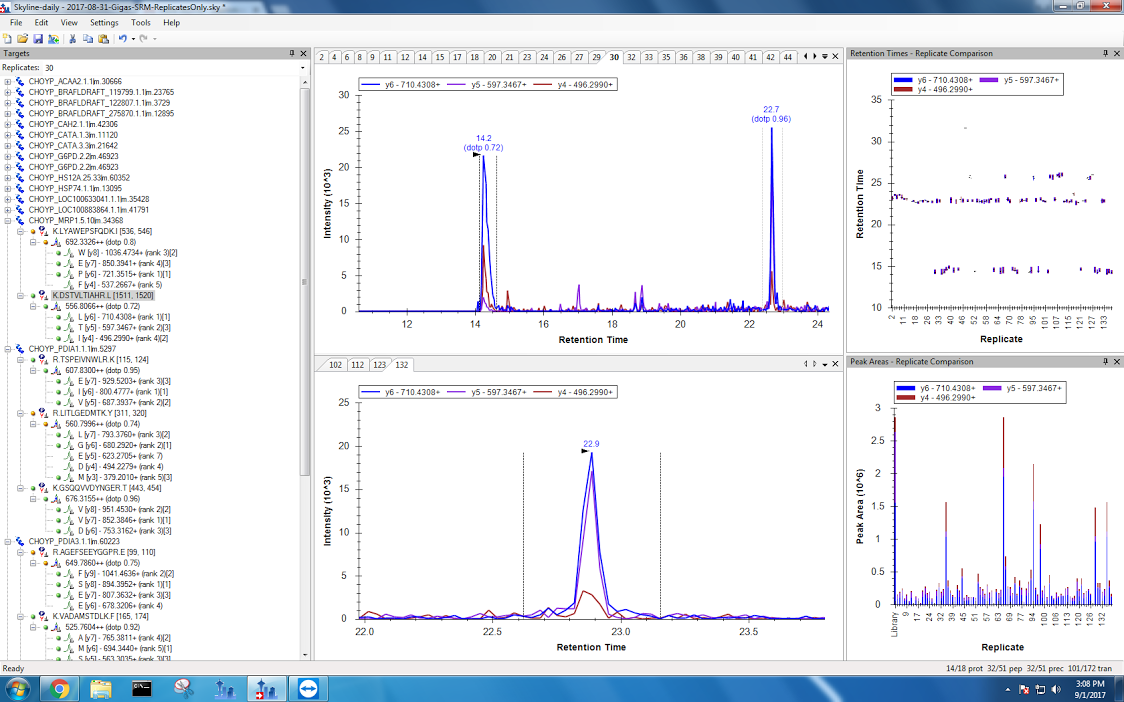This screenshot has width=1124, height=702.
Task: Close the Retention Times Replicate Comparison panel
Action: click(x=1116, y=53)
